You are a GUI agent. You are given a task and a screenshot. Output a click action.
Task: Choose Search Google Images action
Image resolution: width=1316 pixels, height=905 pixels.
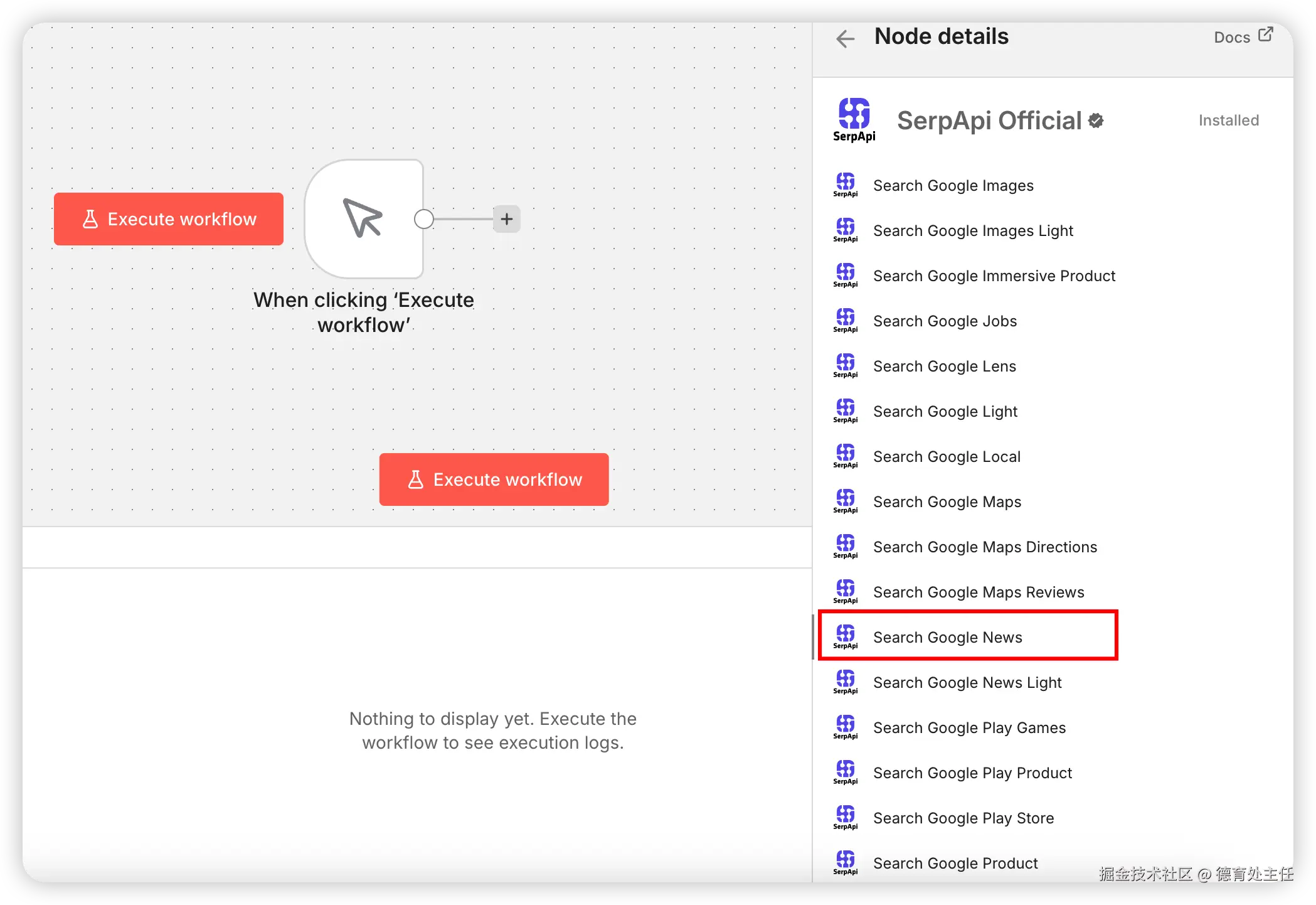point(953,185)
